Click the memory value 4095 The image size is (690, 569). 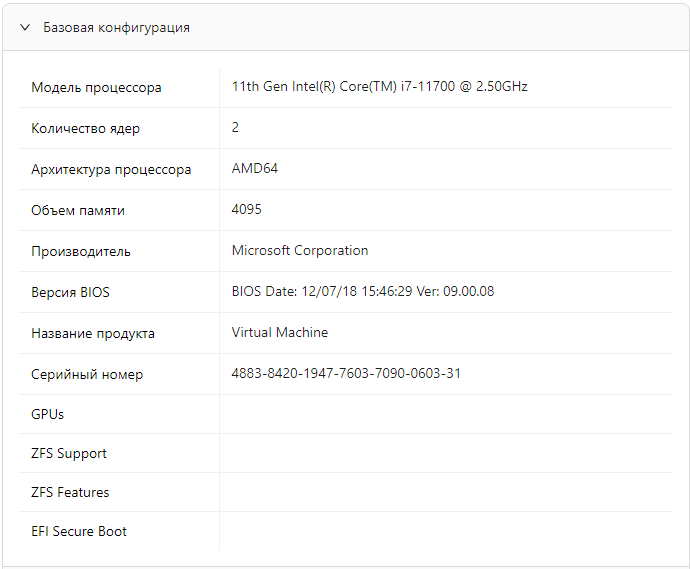(x=247, y=210)
